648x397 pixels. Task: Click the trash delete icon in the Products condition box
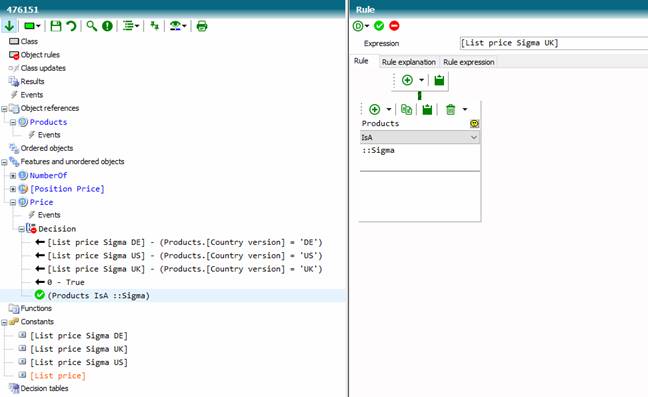pyautogui.click(x=450, y=109)
